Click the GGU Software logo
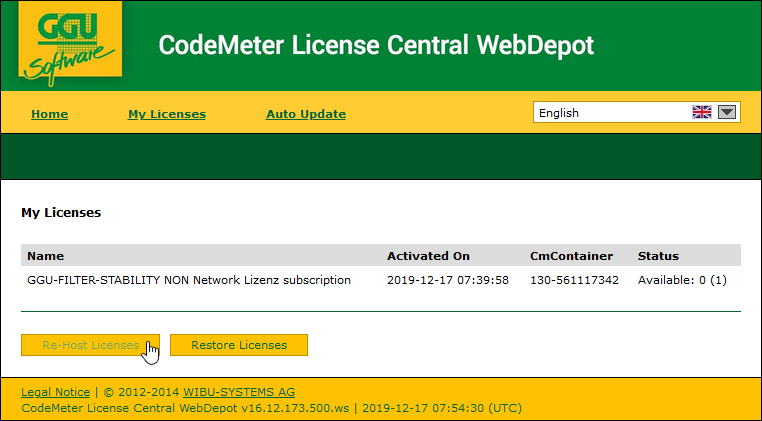Viewport: 762px width, 421px height. tap(70, 45)
